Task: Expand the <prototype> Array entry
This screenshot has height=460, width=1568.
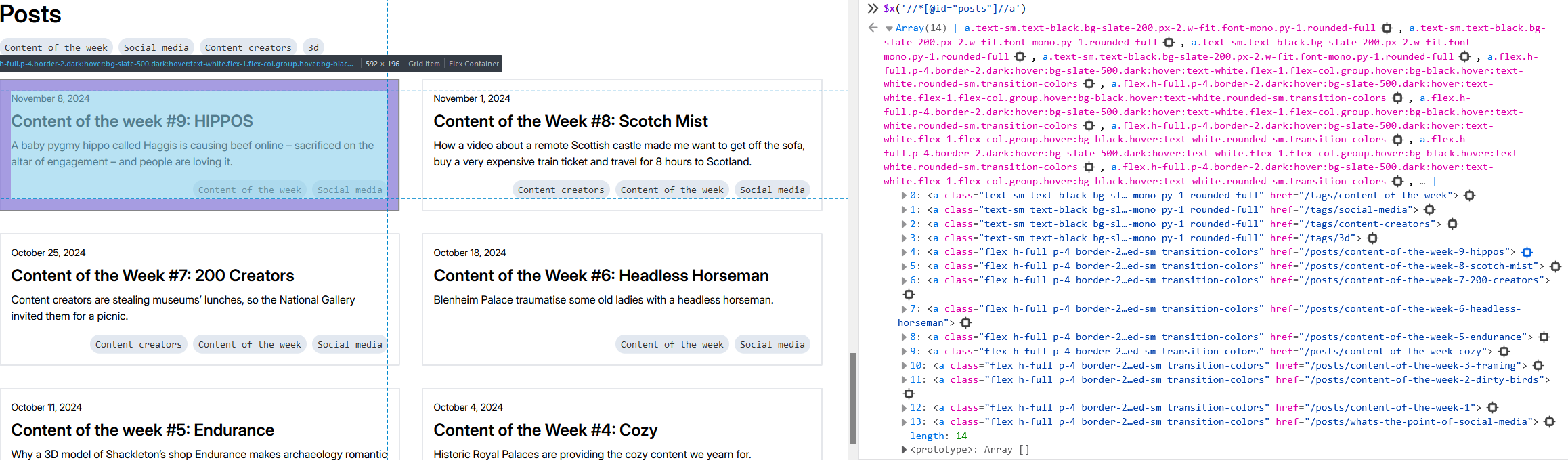Action: click(x=904, y=450)
